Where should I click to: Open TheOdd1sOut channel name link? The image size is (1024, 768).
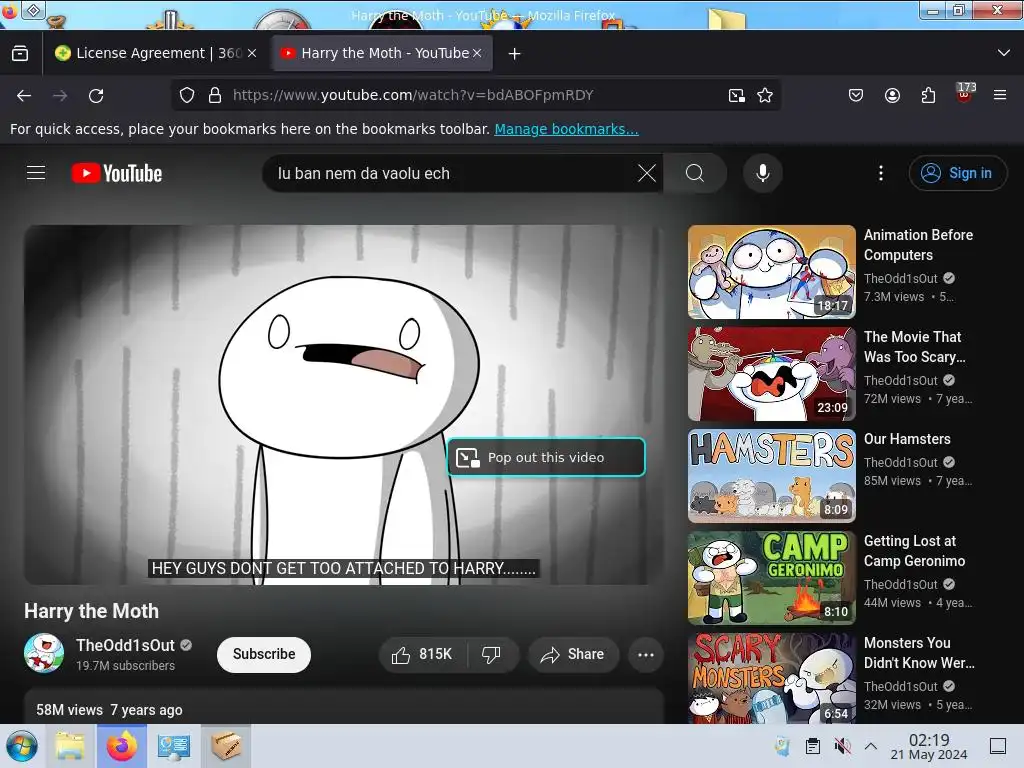[125, 645]
